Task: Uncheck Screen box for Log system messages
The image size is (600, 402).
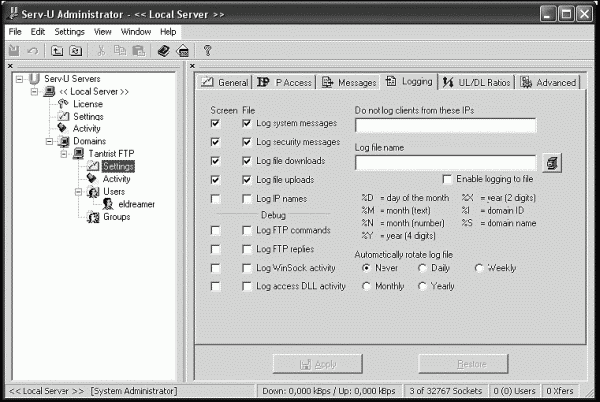Action: tap(215, 123)
